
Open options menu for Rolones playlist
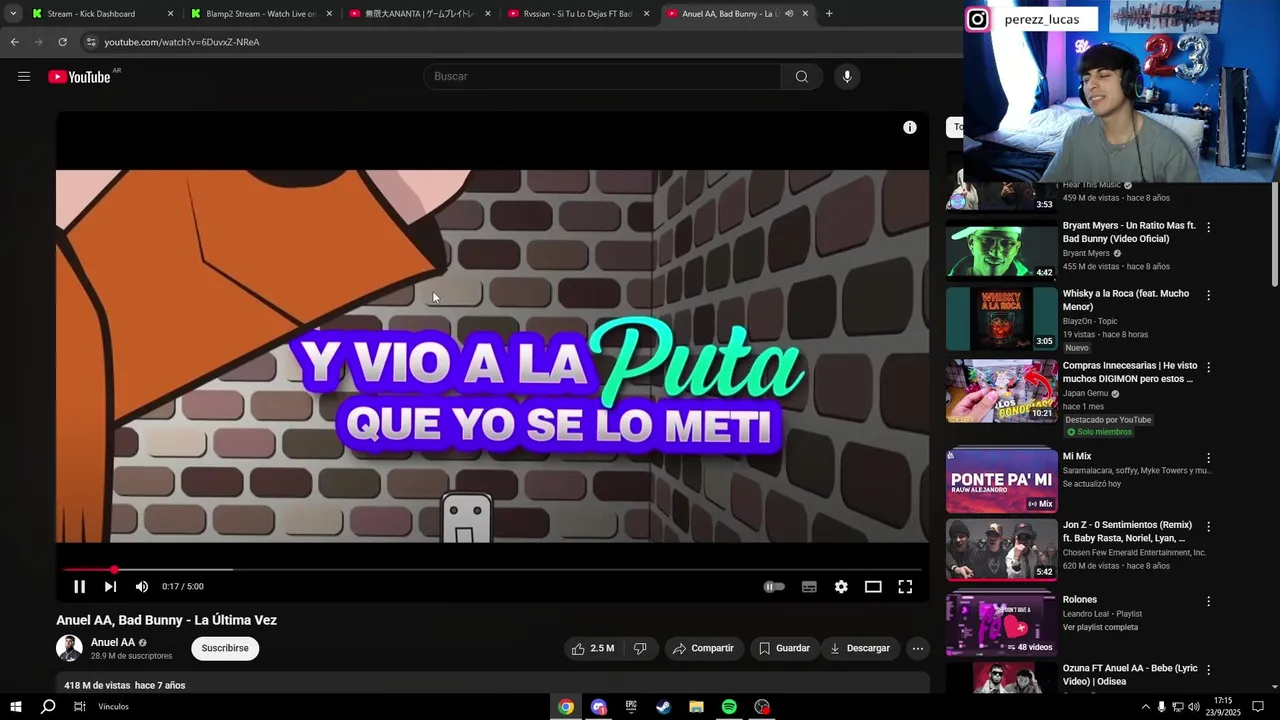pos(1208,601)
